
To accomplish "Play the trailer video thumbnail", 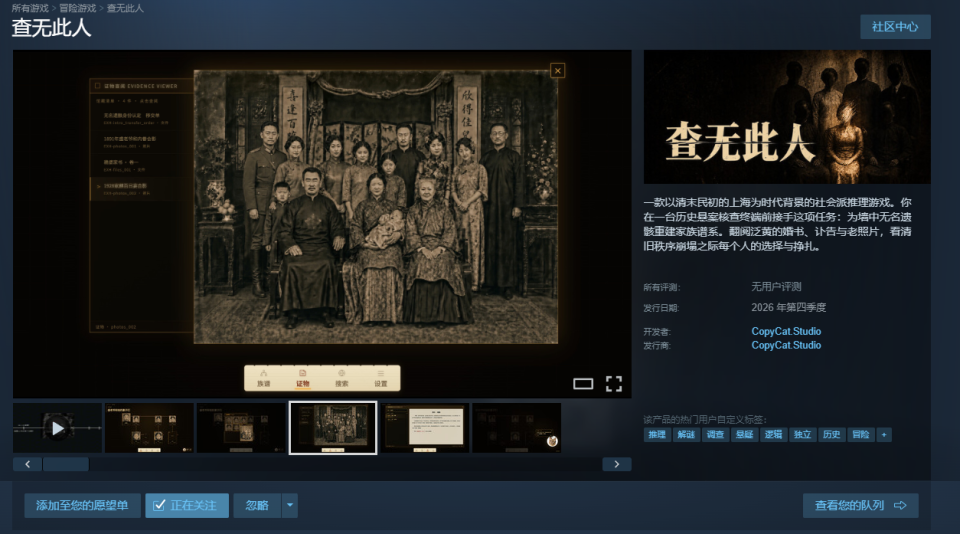I will [58, 428].
